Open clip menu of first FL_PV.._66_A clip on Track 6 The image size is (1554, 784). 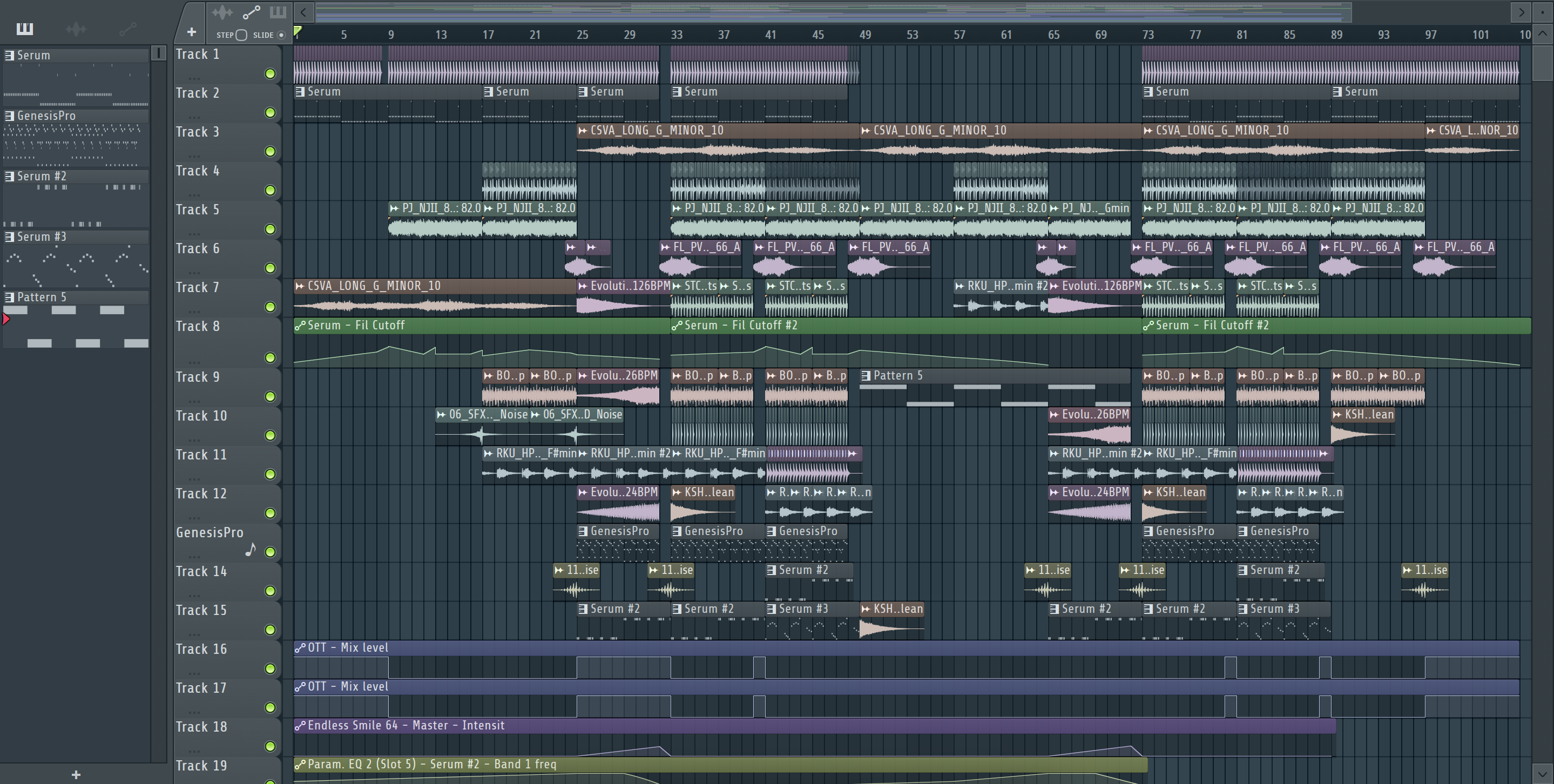(x=665, y=247)
